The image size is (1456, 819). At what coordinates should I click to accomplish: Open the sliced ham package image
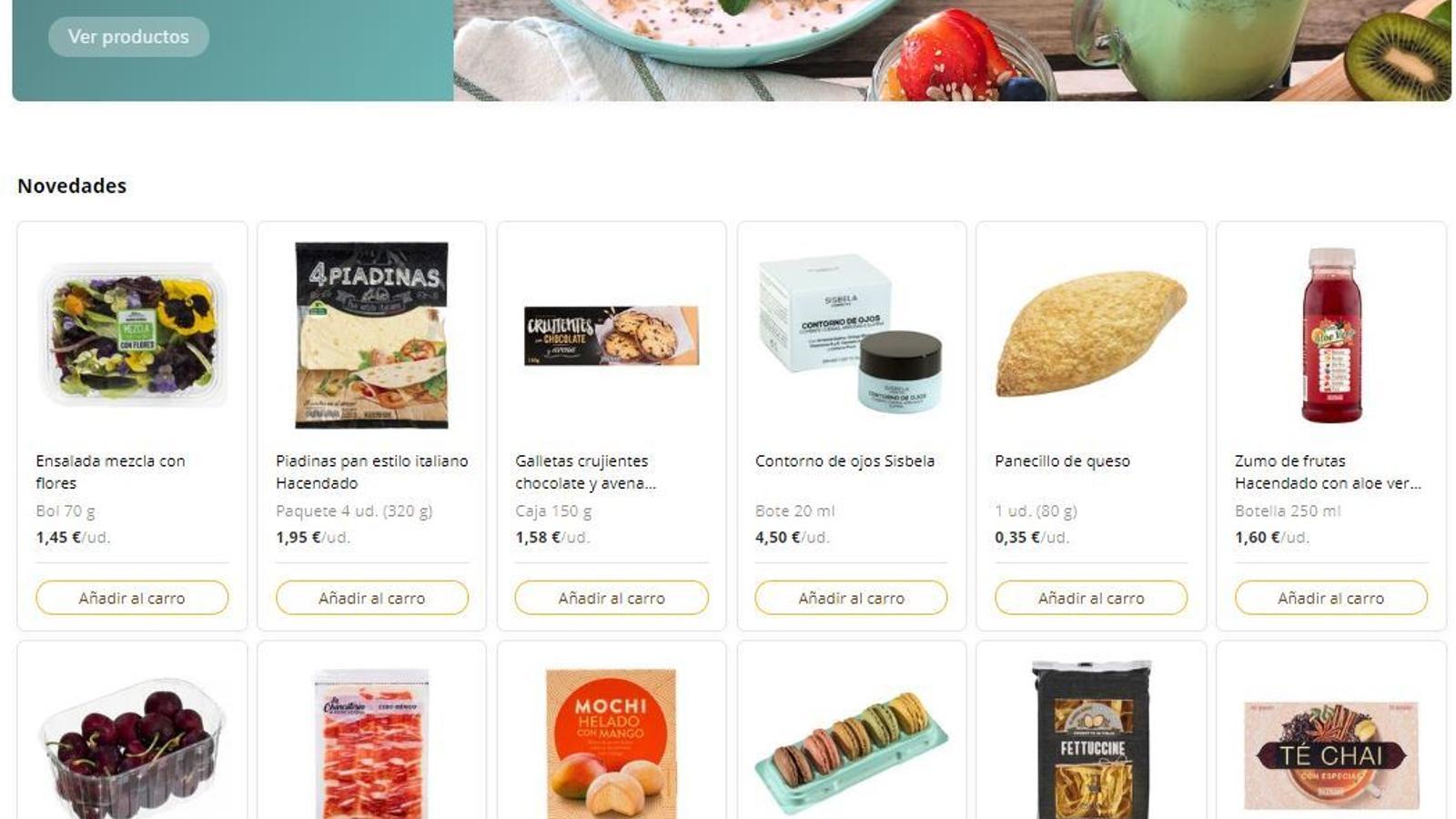click(x=372, y=744)
